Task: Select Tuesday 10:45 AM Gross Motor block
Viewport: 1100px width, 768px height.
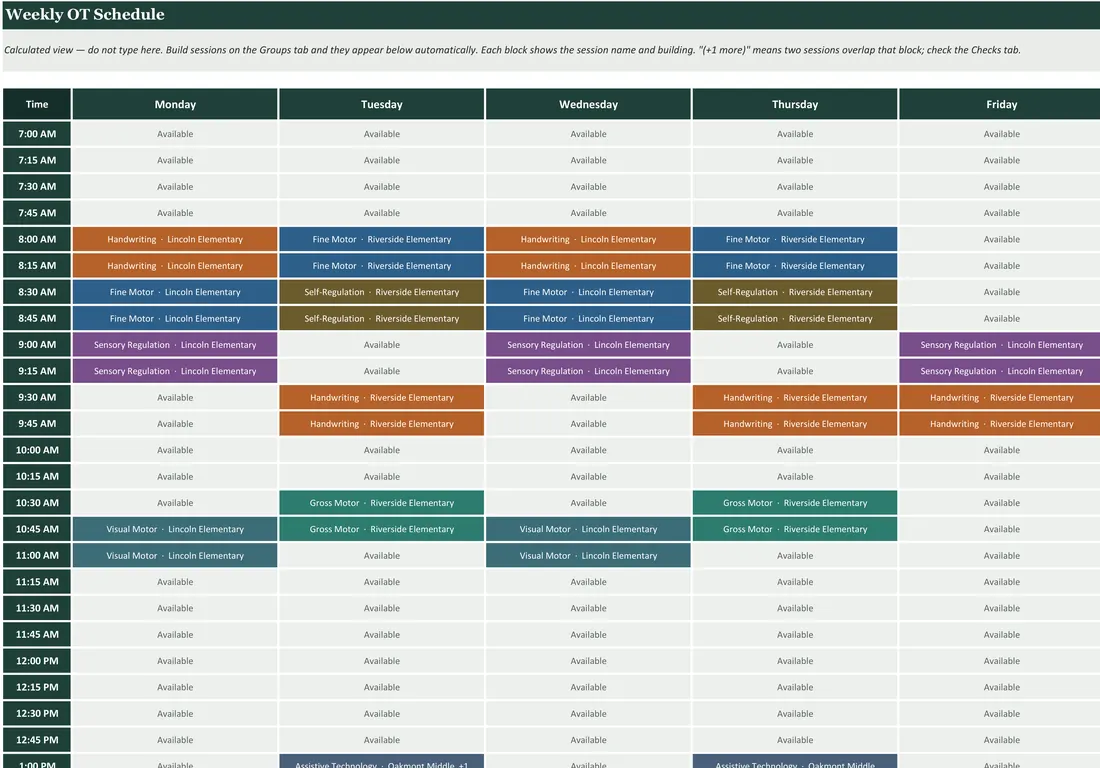Action: (x=382, y=529)
